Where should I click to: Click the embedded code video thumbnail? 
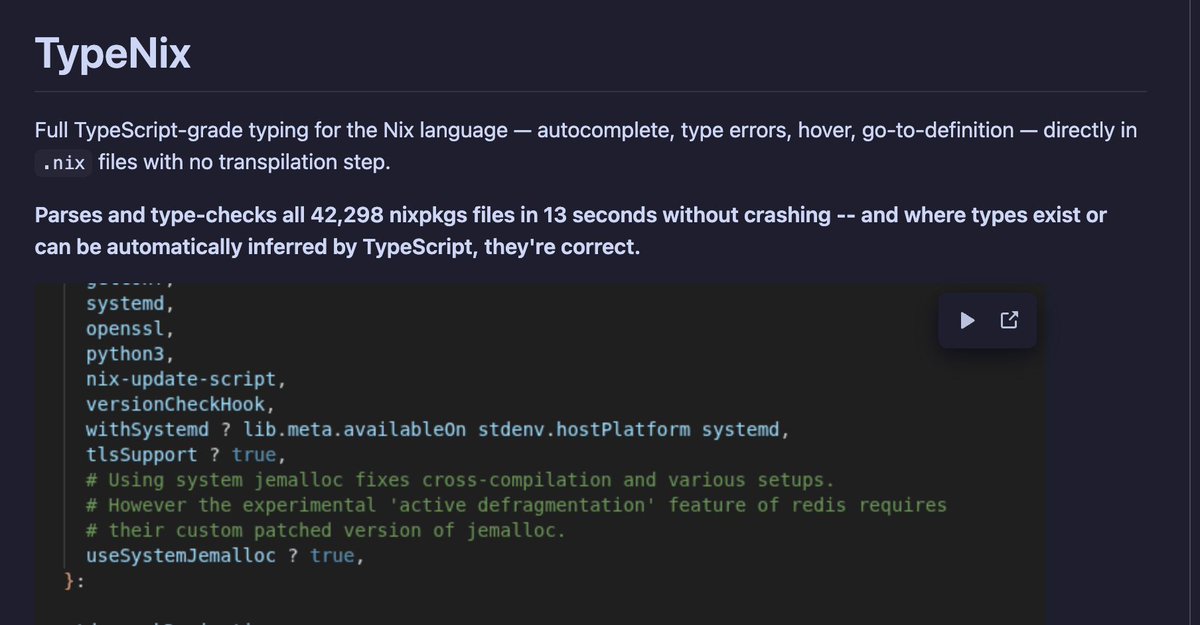point(540,453)
